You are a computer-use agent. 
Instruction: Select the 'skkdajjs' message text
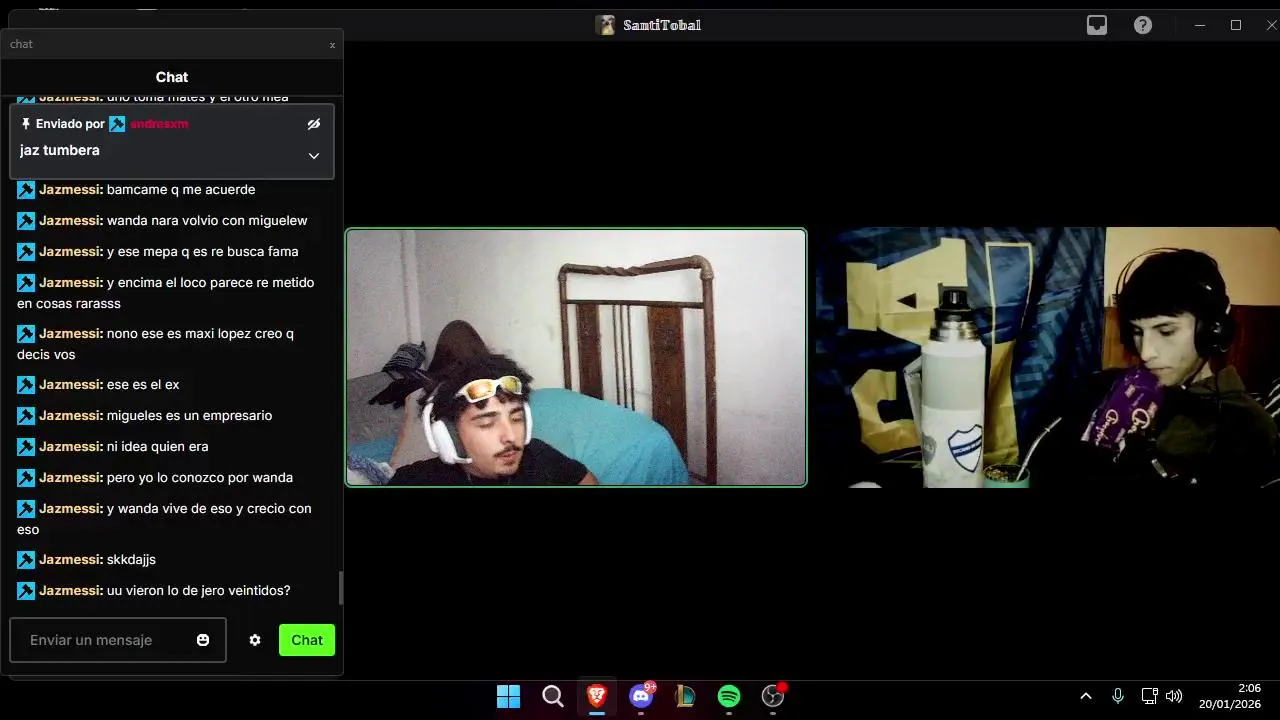(131, 560)
